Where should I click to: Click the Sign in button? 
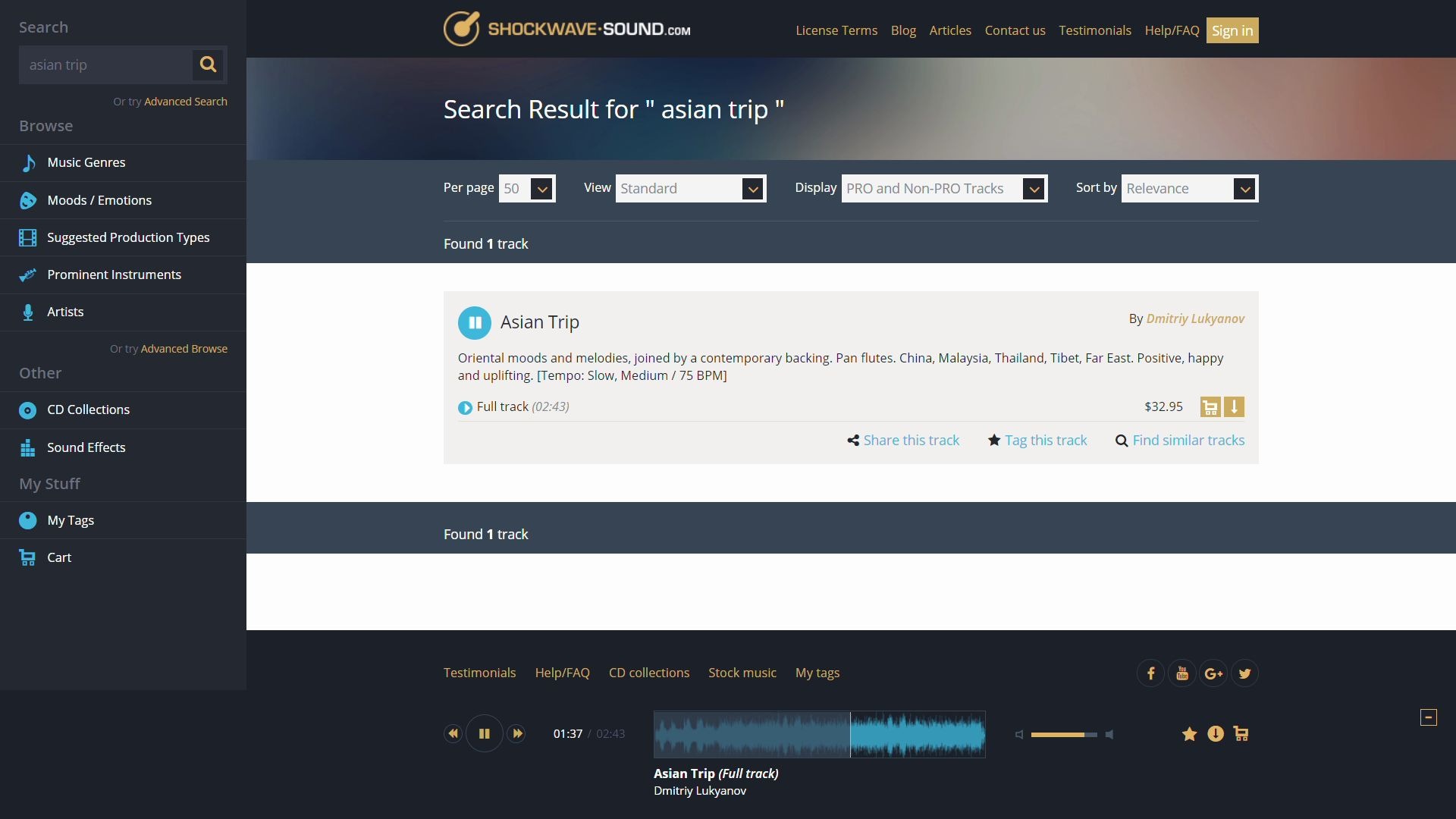[x=1232, y=30]
